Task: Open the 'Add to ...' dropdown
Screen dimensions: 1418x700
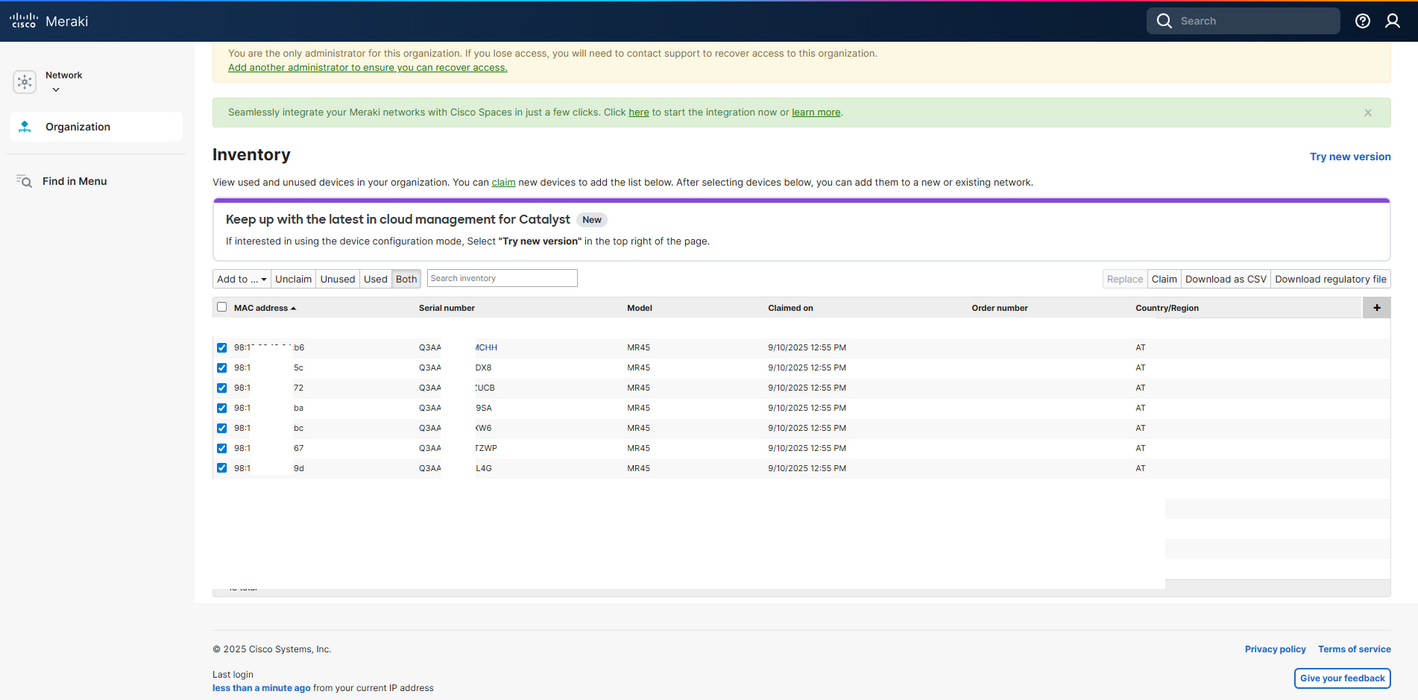Action: click(241, 279)
